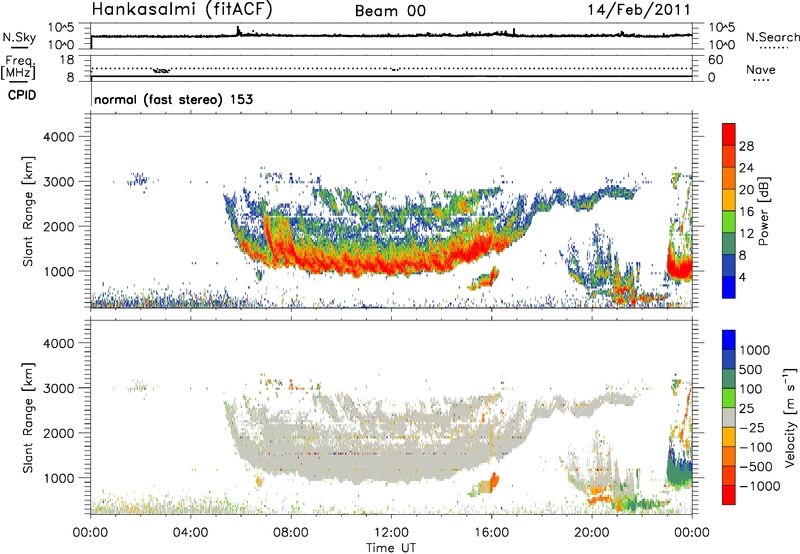Click the 'Power [dB]' color bar label
This screenshot has height=554, width=800.
764,211
